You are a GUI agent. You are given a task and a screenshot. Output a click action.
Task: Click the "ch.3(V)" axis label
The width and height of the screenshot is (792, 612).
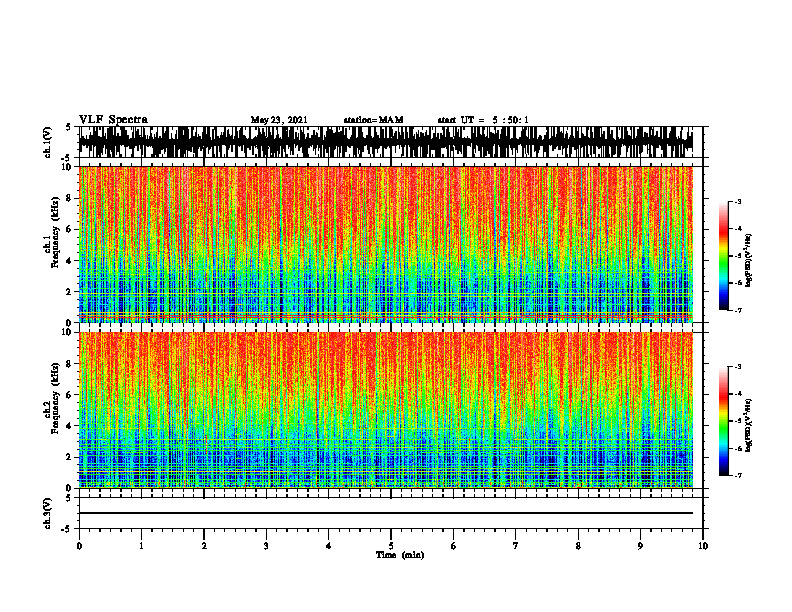[x=48, y=513]
